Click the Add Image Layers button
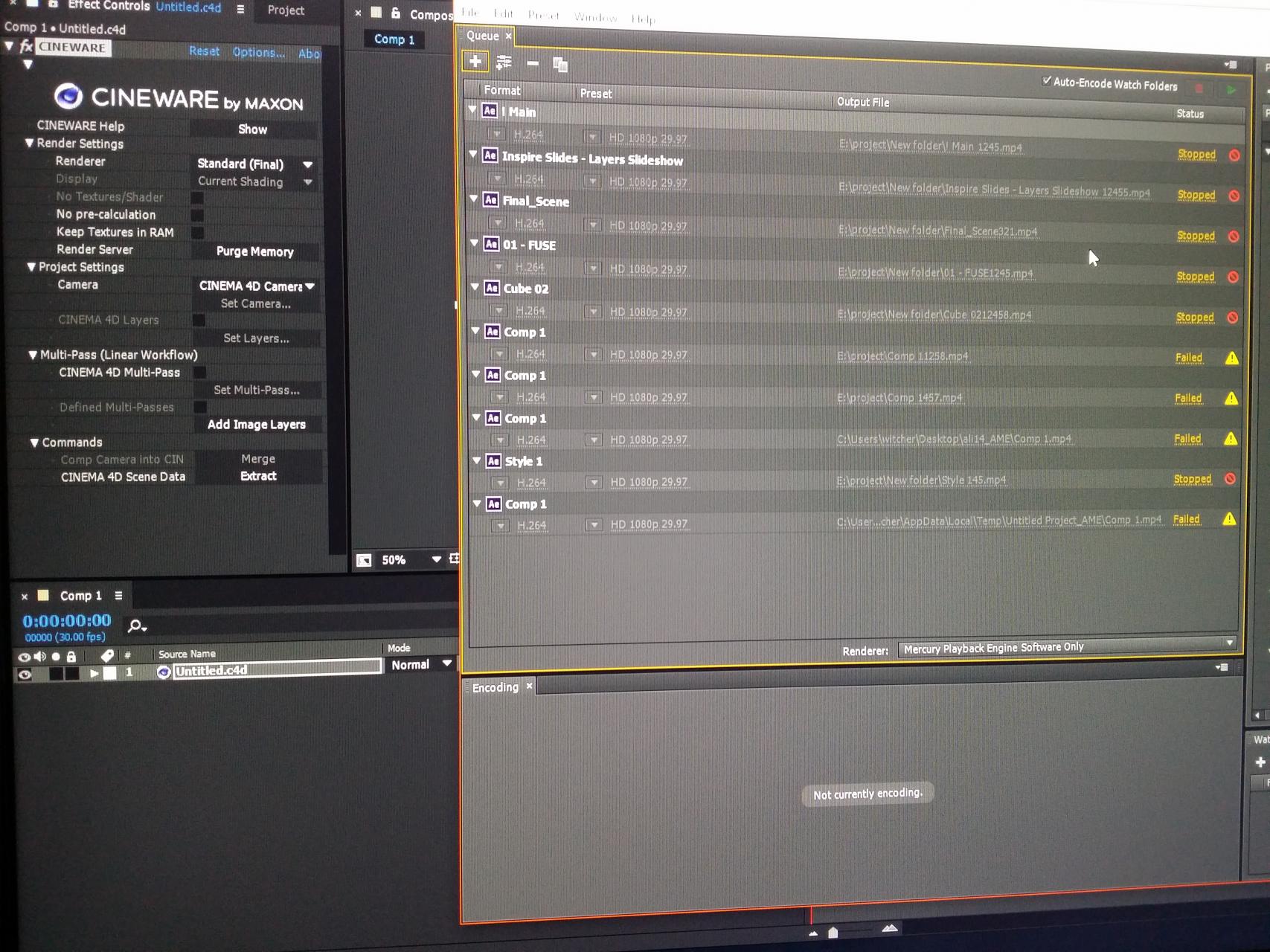The width and height of the screenshot is (1270, 952). (x=257, y=425)
